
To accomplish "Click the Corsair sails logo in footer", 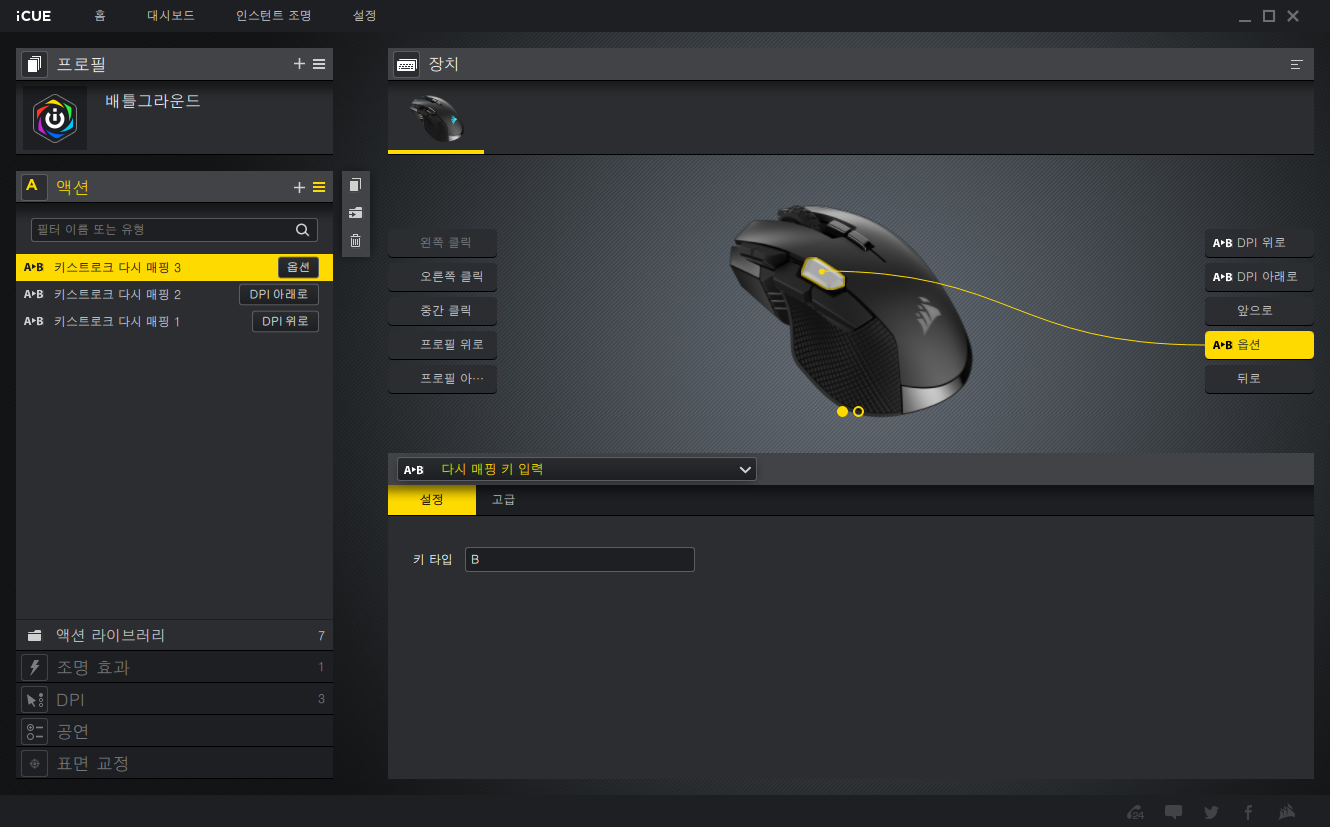I will pyautogui.click(x=1288, y=812).
